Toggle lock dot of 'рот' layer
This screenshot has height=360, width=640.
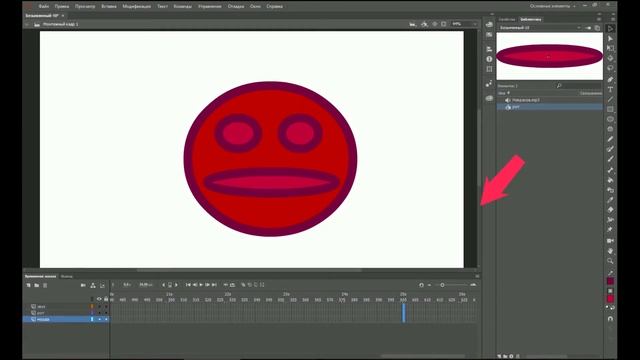point(106,313)
